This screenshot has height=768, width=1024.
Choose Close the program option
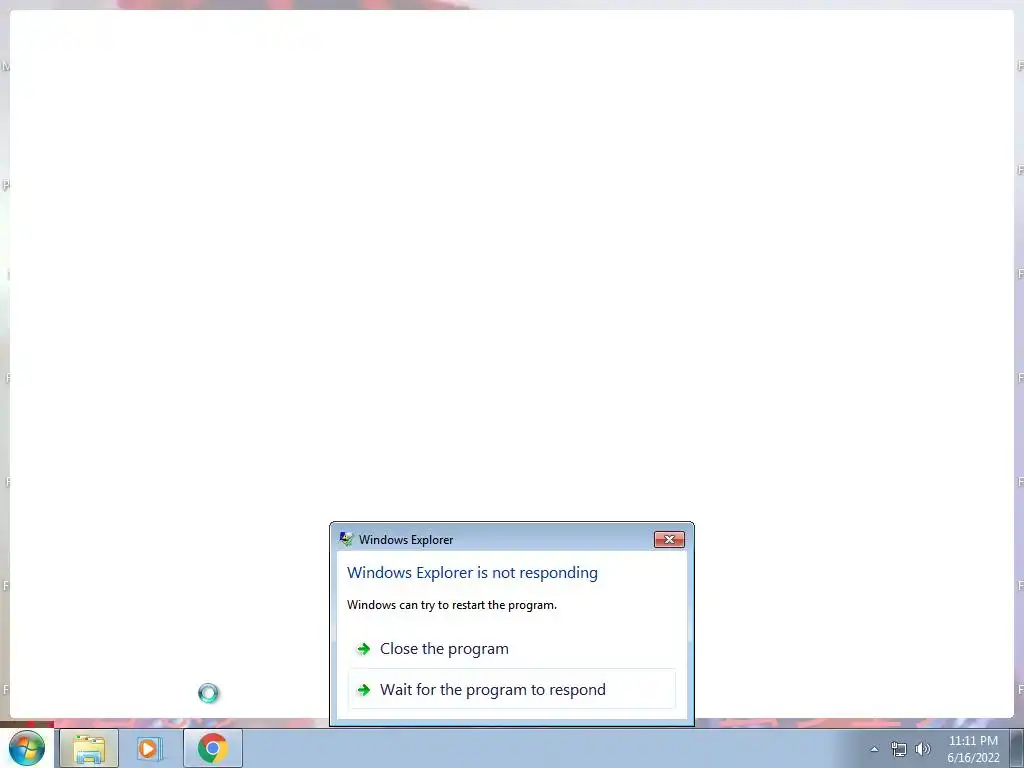point(511,648)
